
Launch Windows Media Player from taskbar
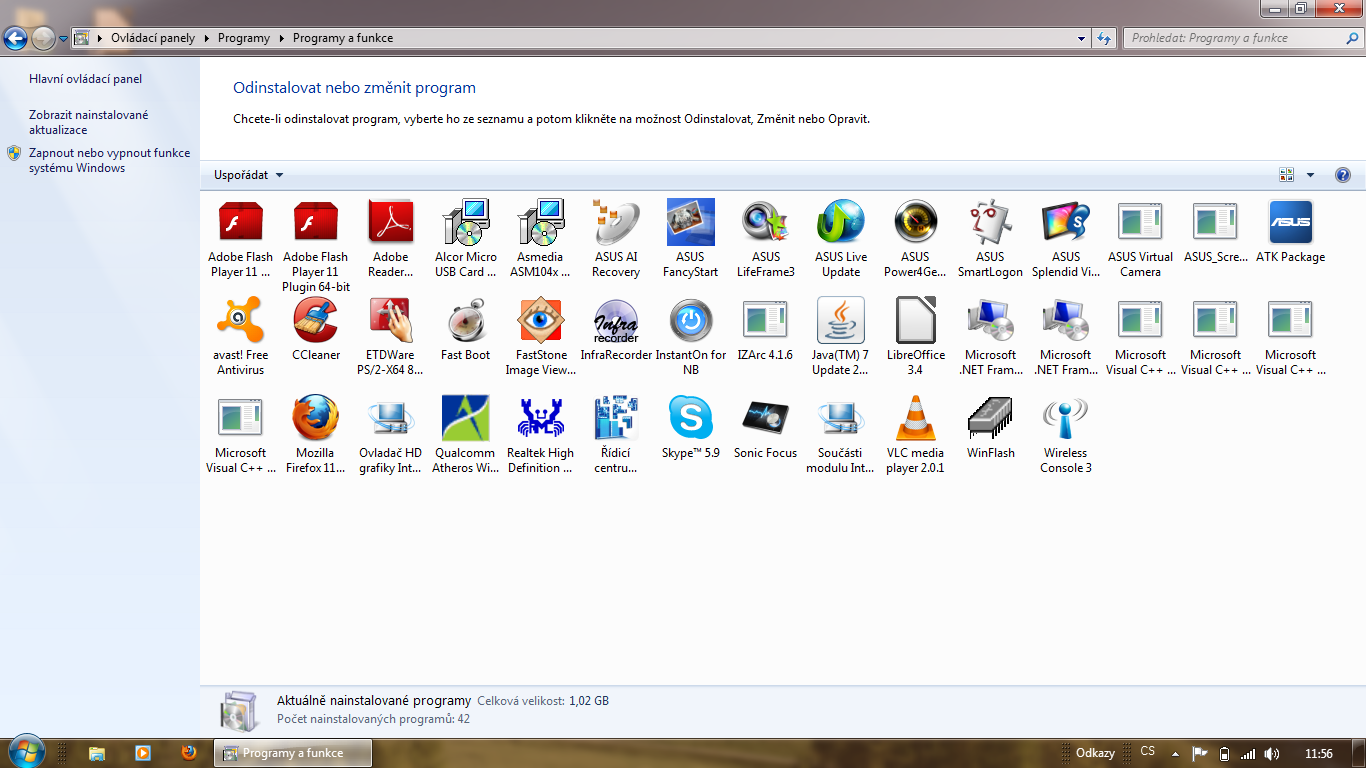(143, 753)
